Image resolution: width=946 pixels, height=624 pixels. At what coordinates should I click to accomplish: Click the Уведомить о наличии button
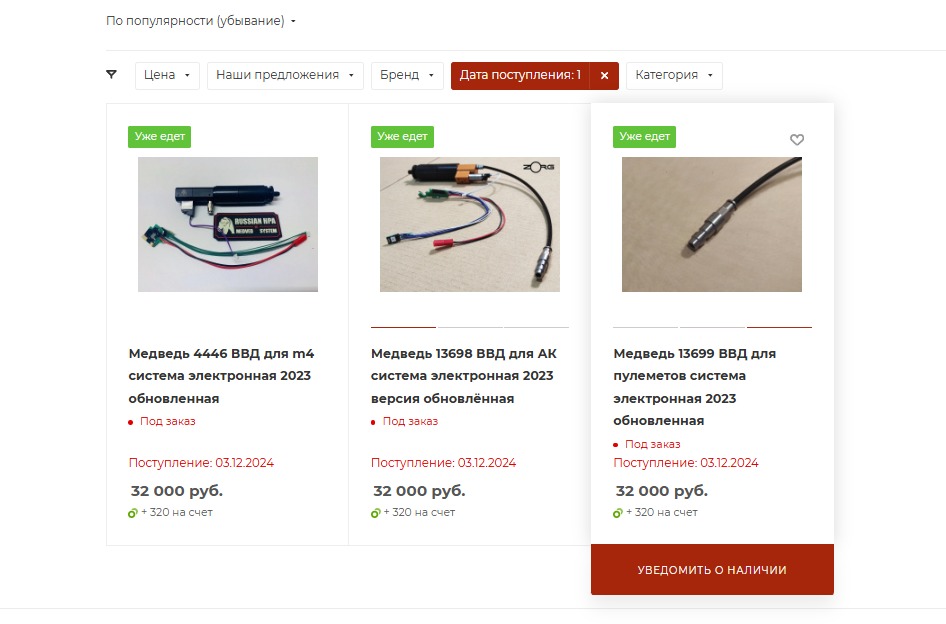pyautogui.click(x=712, y=570)
